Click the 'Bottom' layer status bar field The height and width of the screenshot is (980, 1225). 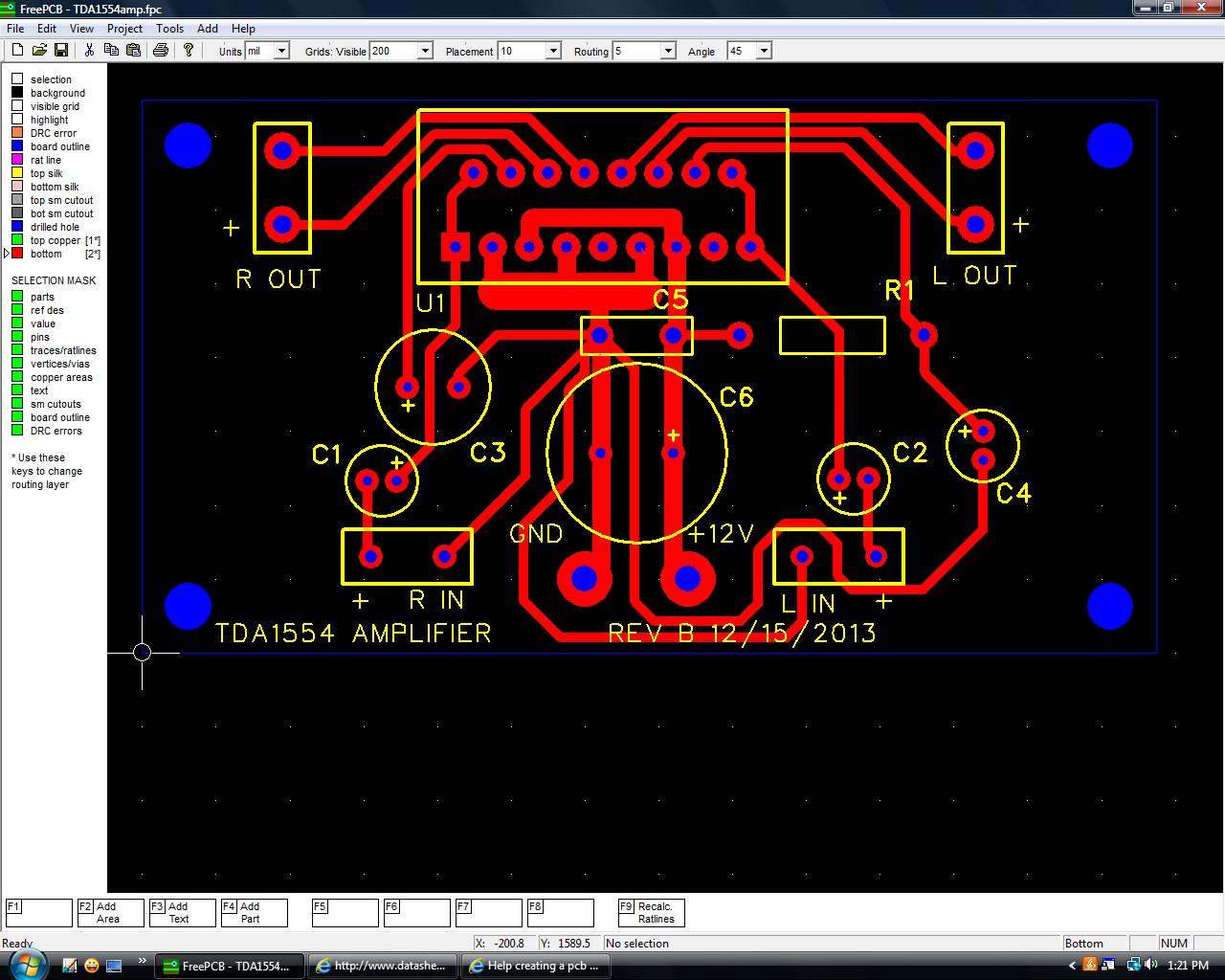click(x=1095, y=943)
